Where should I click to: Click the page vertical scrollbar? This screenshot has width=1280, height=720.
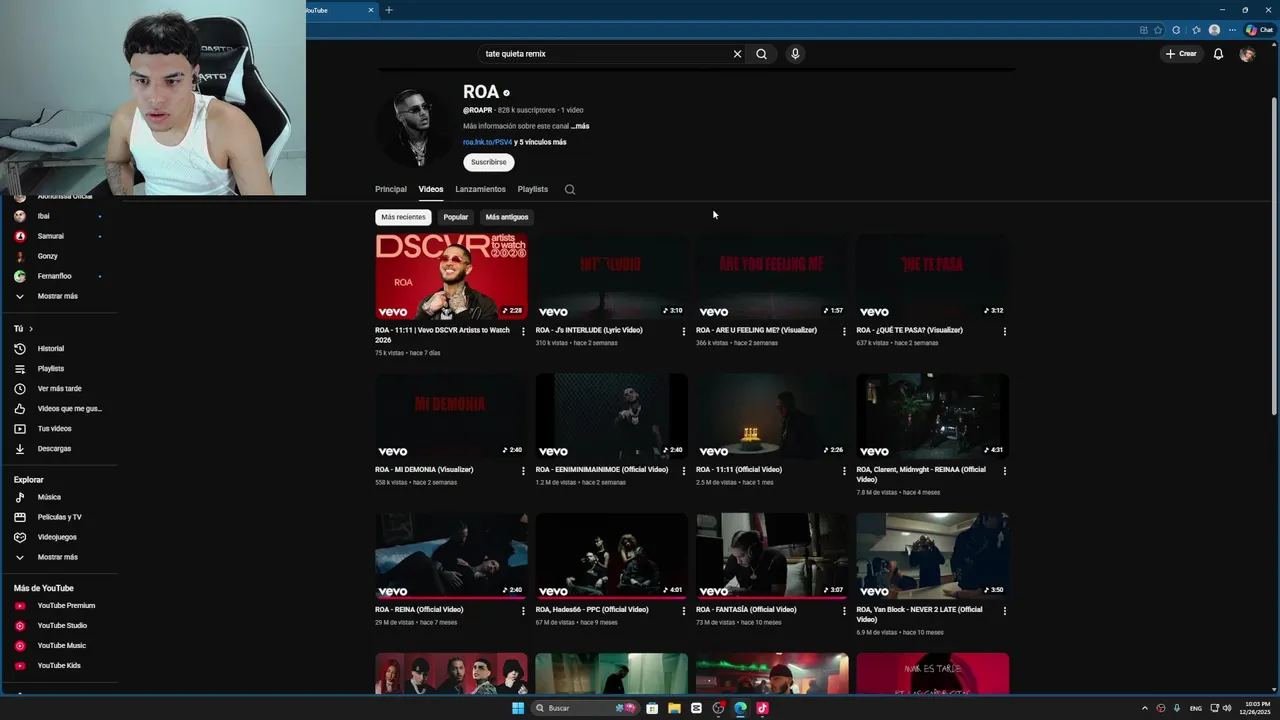1274,255
